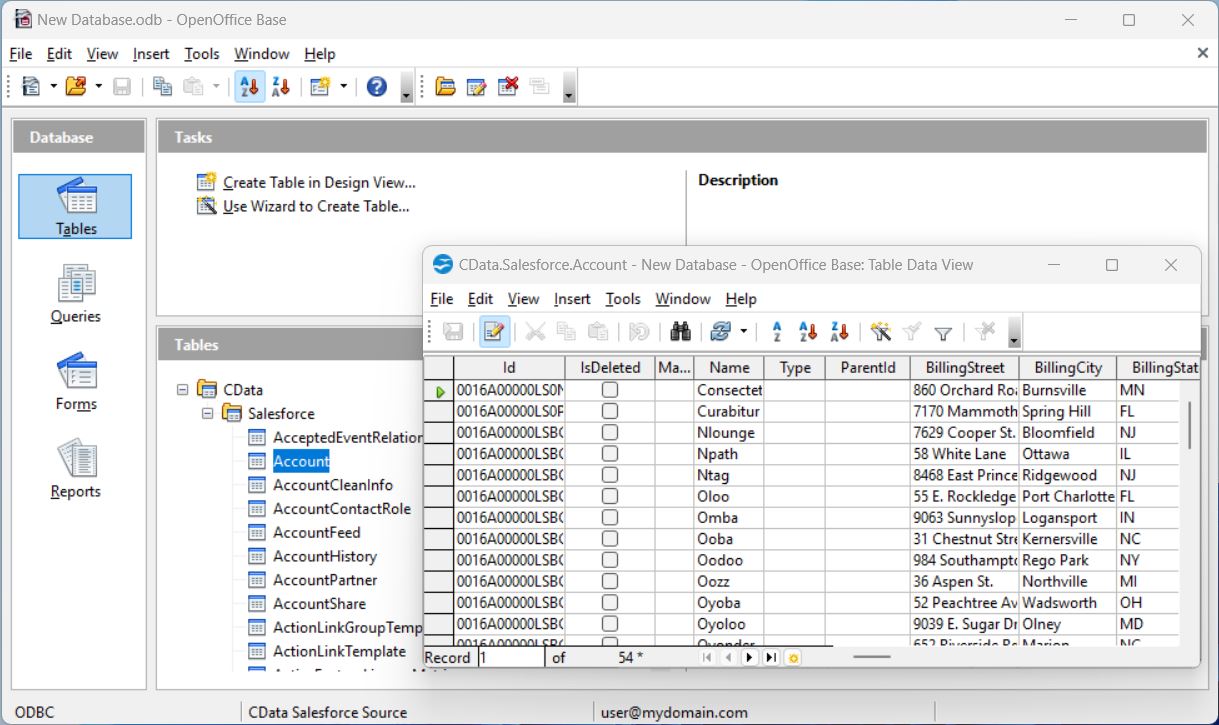Click Use Wizard to Create Table
Screen dimensions: 1219x725
coord(315,206)
